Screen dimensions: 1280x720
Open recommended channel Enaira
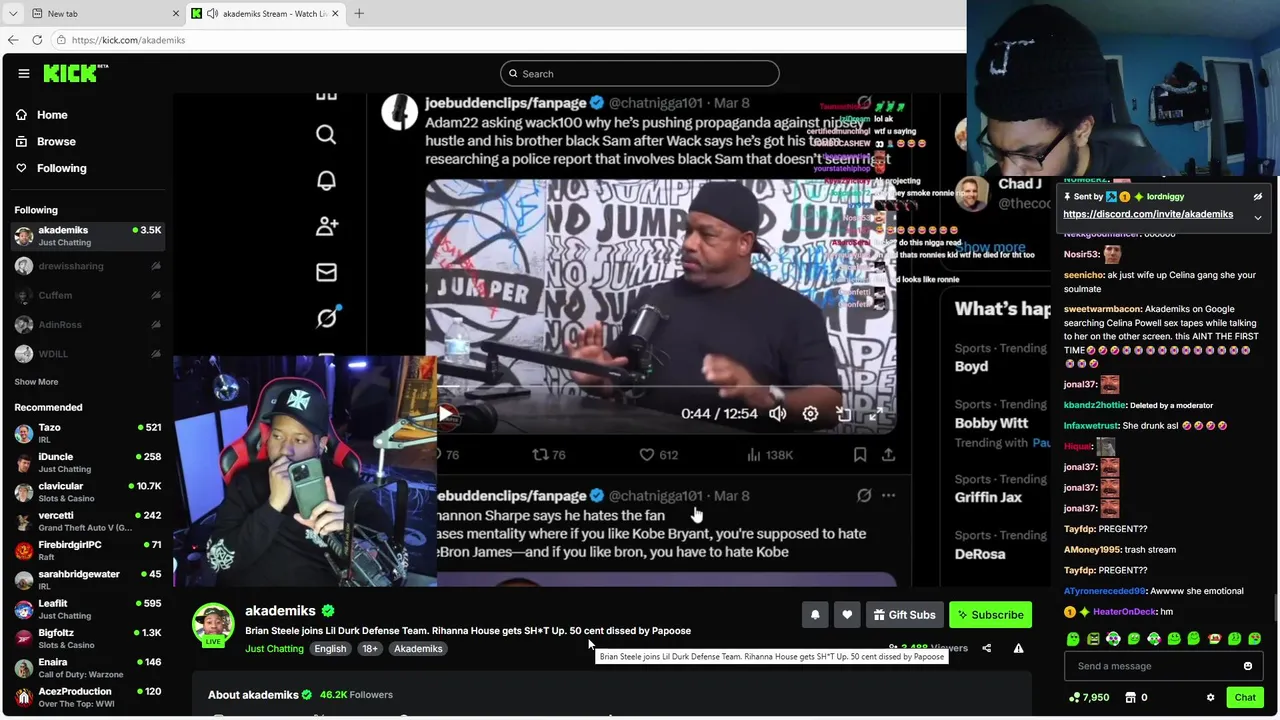[x=88, y=668]
